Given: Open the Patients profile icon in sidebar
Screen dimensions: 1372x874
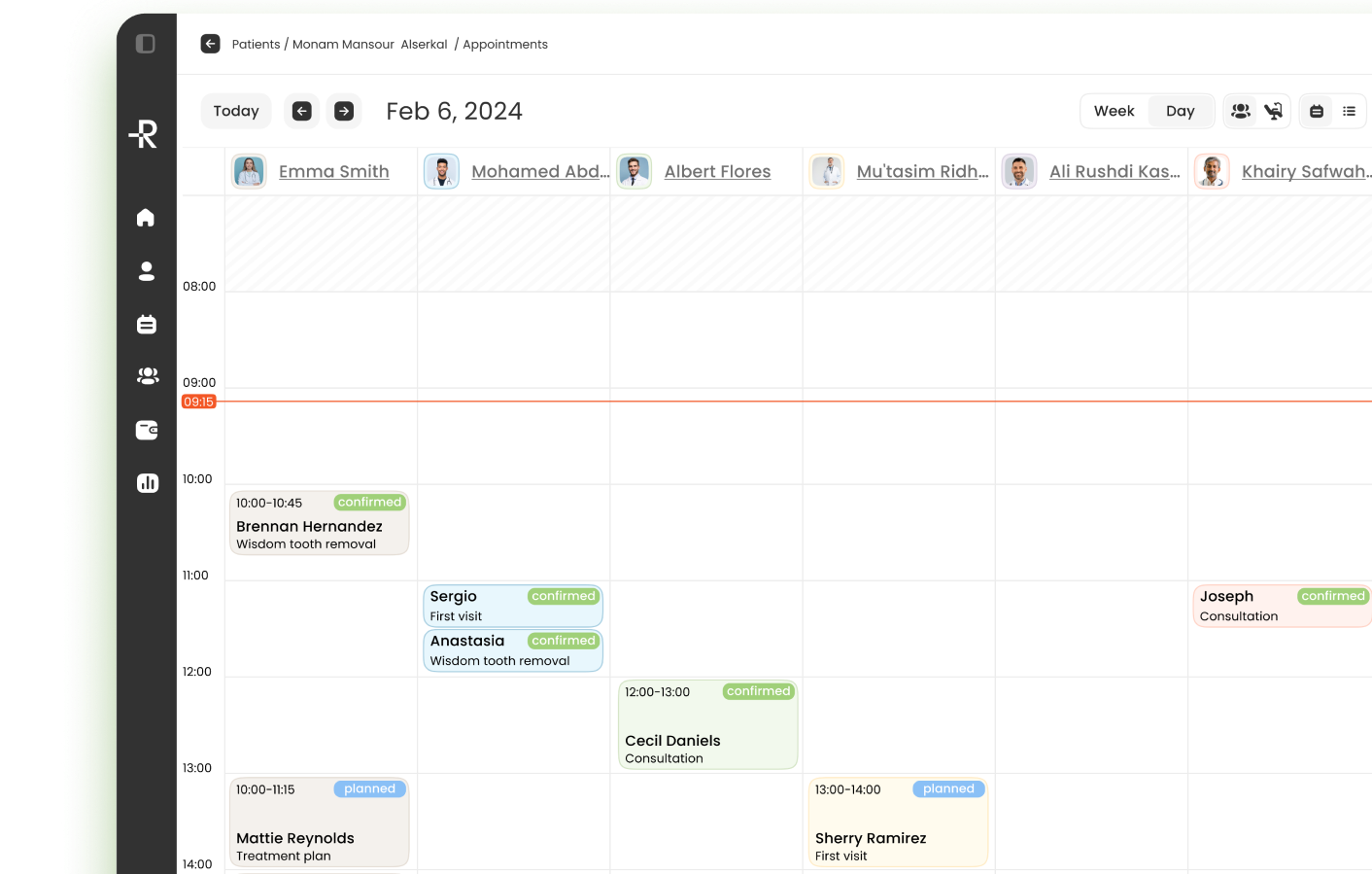Looking at the screenshot, I should [146, 271].
